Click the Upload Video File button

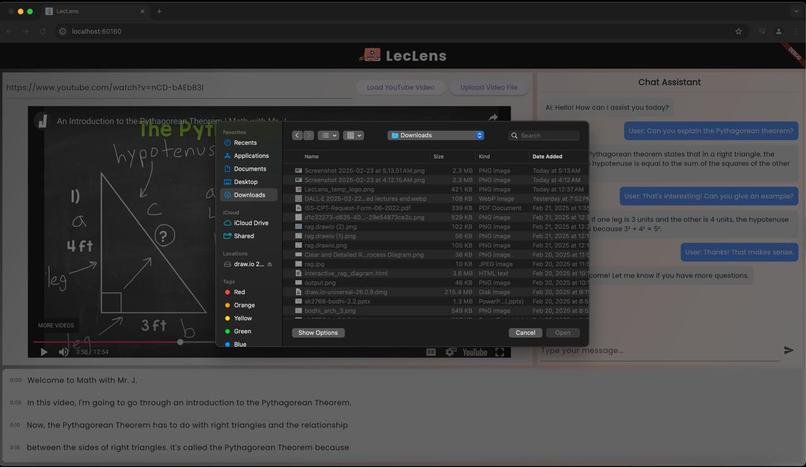(x=488, y=87)
